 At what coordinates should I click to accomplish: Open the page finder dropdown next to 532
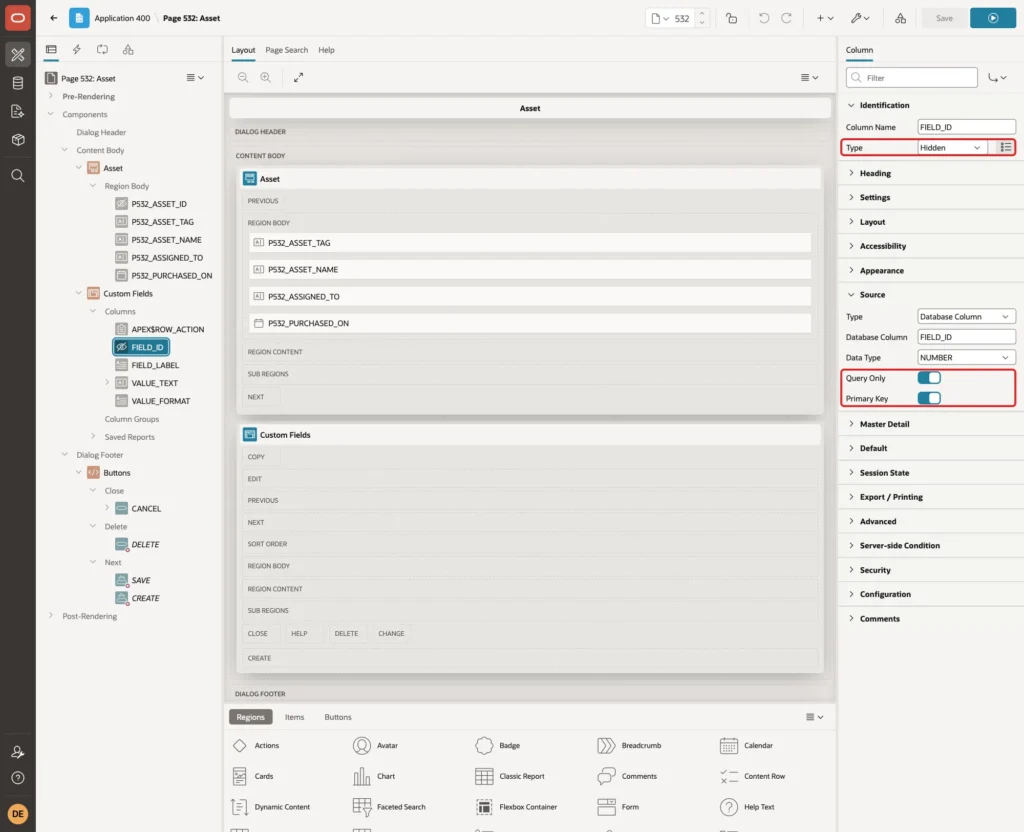(660, 18)
